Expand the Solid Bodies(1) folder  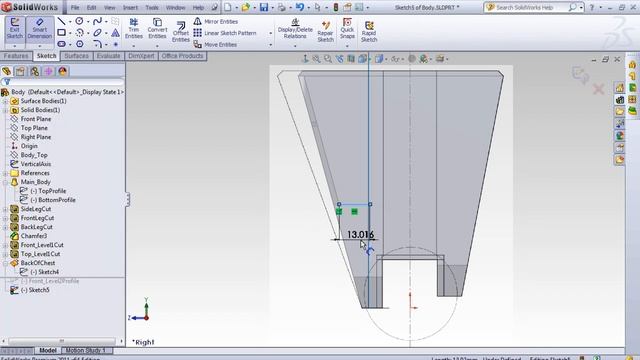(x=5, y=110)
